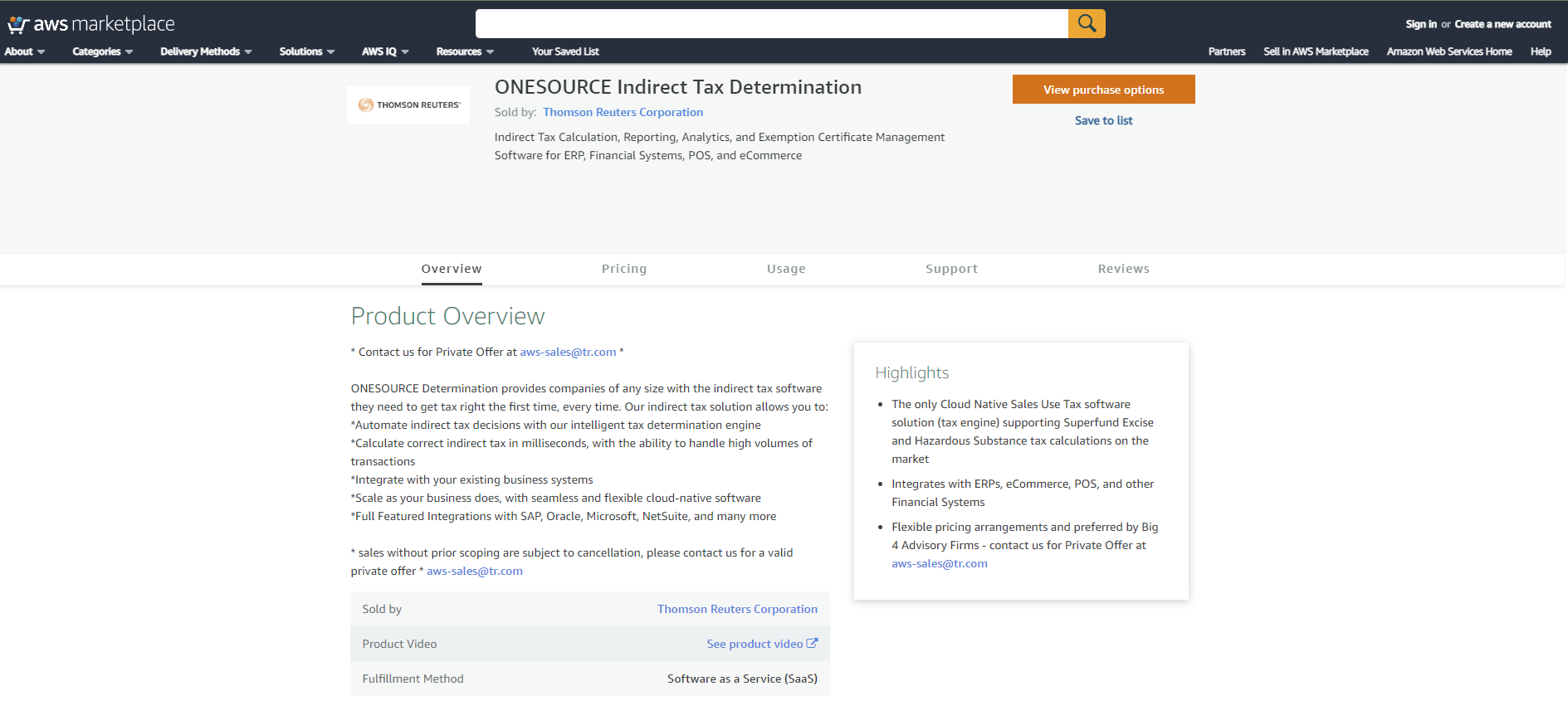The width and height of the screenshot is (1568, 725).
Task: Click Create a new account
Action: point(1502,24)
